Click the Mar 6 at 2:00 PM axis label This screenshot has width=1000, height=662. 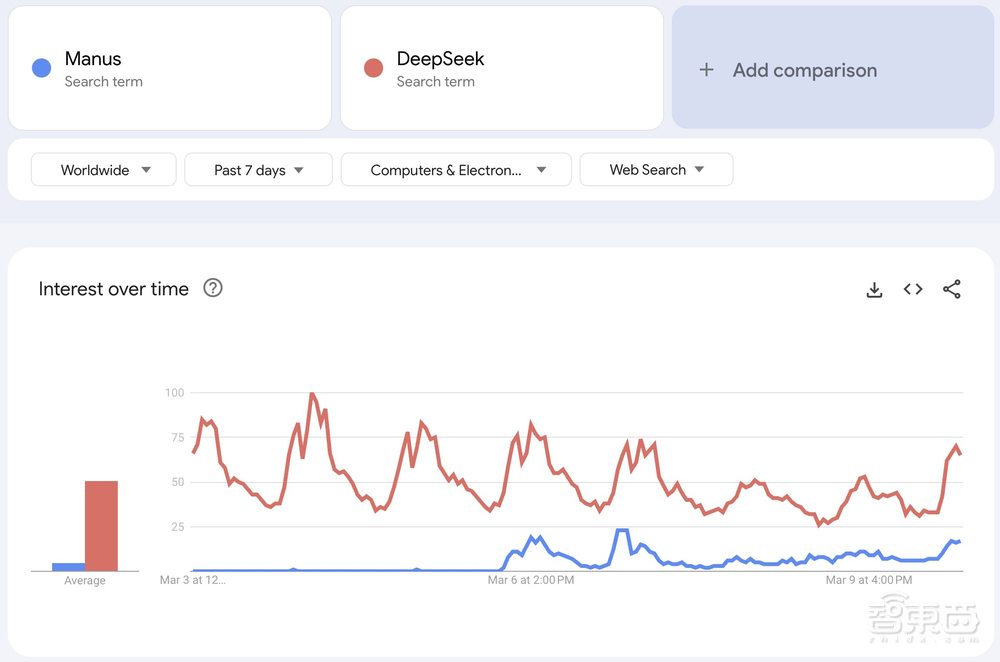pyautogui.click(x=533, y=579)
